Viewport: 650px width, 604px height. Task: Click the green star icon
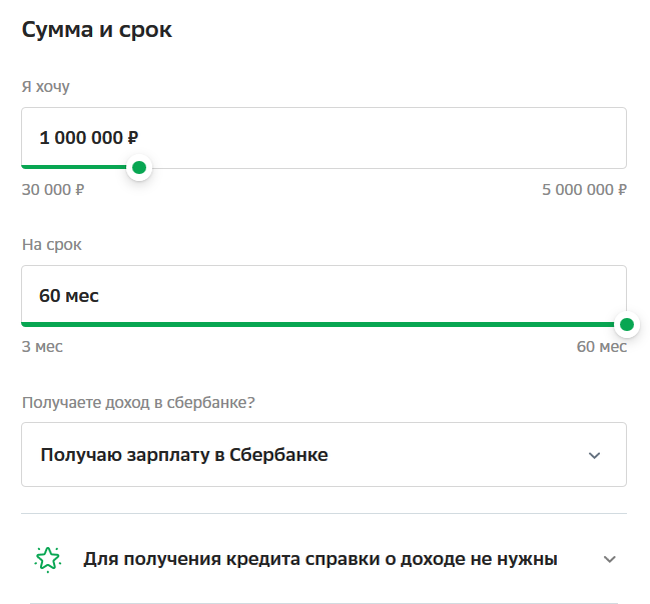[x=48, y=559]
